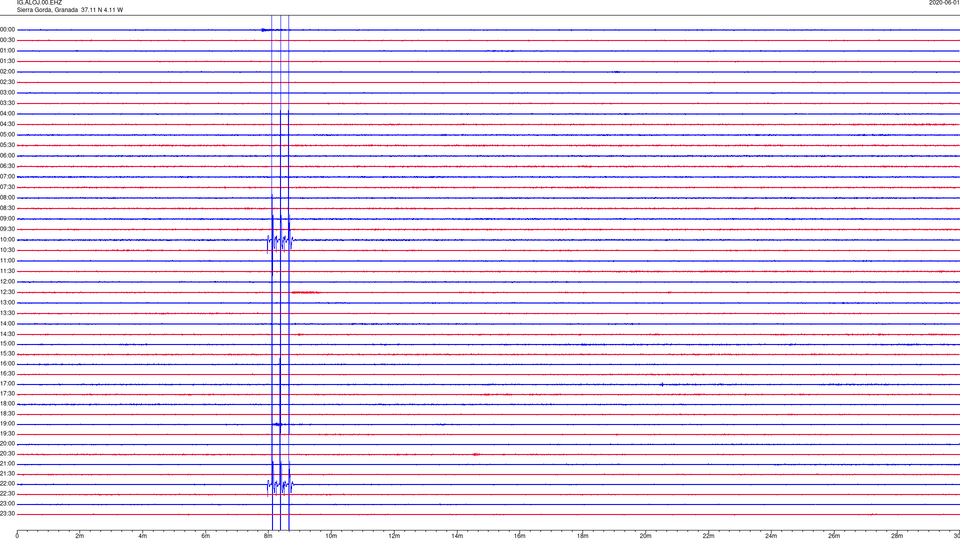The image size is (960, 540).
Task: Click the red blip on the 20:30 trace
Action: [x=476, y=454]
